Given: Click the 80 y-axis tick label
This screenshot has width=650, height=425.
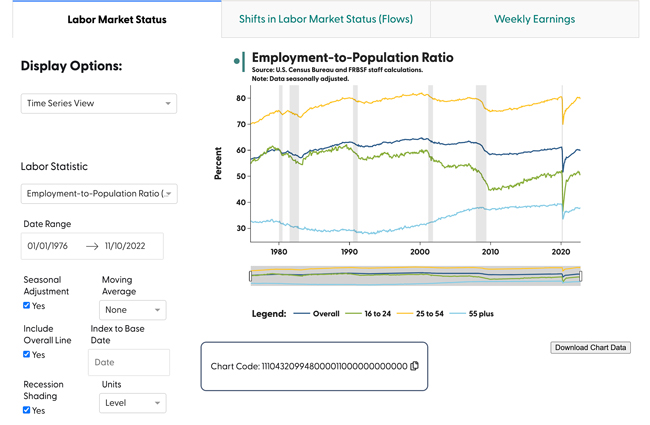Looking at the screenshot, I should coord(241,98).
